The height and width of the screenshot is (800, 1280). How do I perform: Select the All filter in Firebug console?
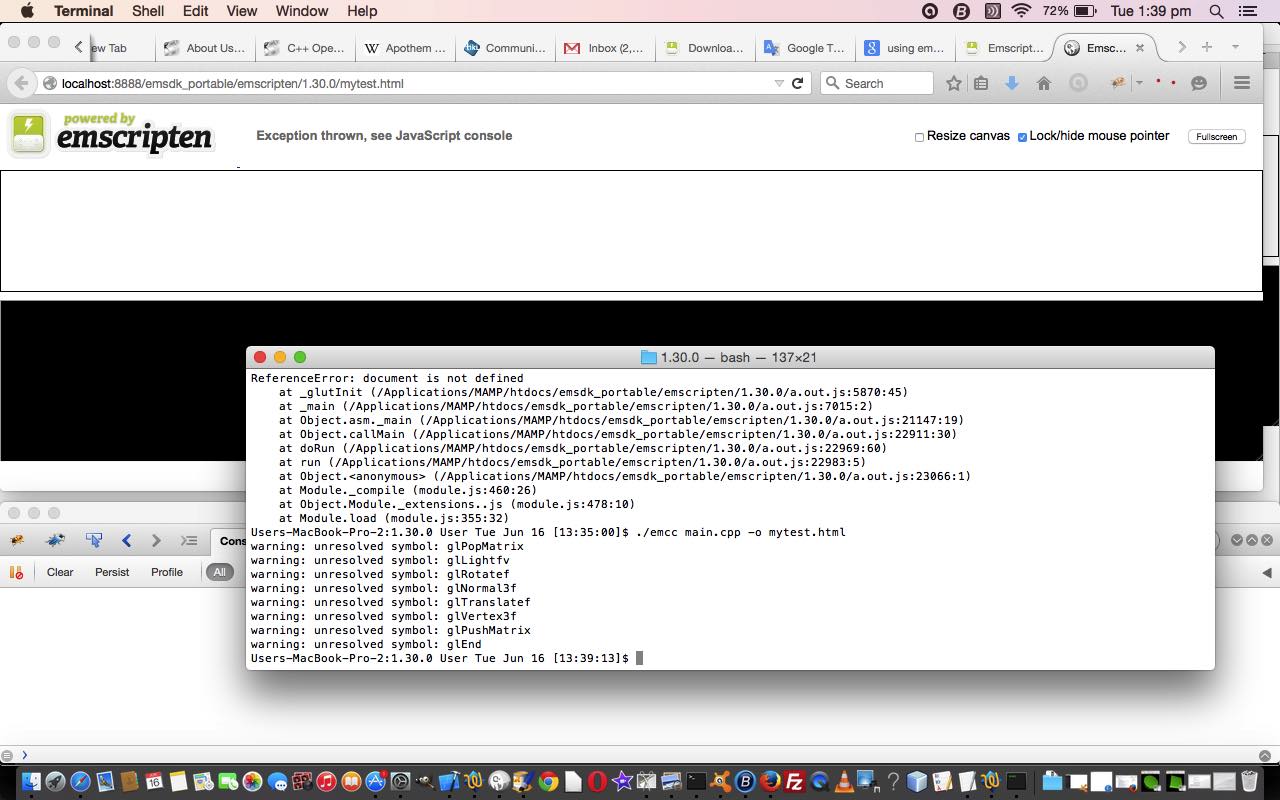(219, 572)
